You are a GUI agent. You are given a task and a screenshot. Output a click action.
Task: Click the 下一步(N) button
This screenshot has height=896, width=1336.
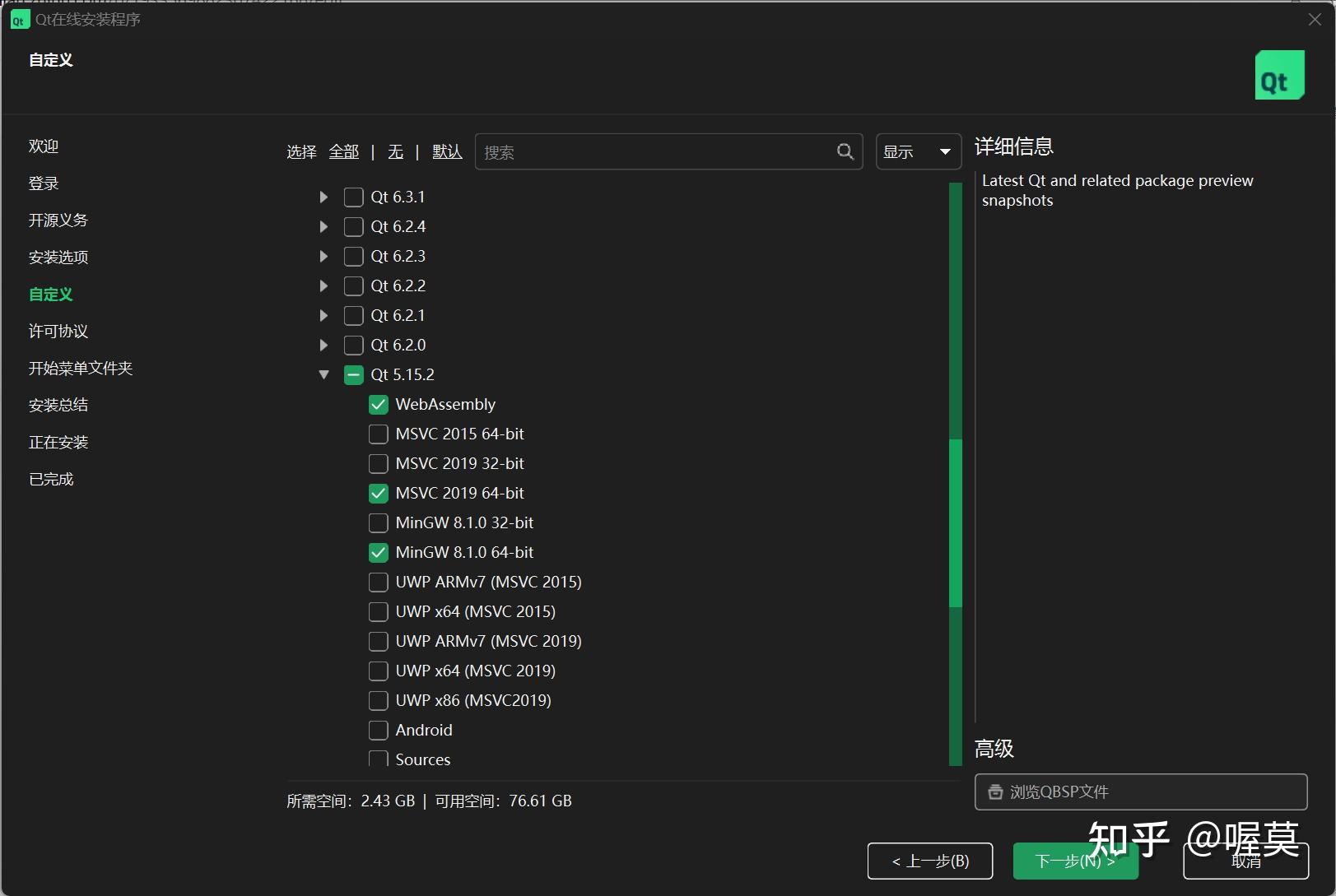click(x=1074, y=861)
